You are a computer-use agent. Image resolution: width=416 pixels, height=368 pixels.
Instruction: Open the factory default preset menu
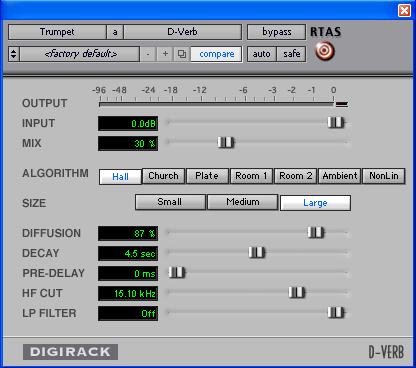[80, 54]
